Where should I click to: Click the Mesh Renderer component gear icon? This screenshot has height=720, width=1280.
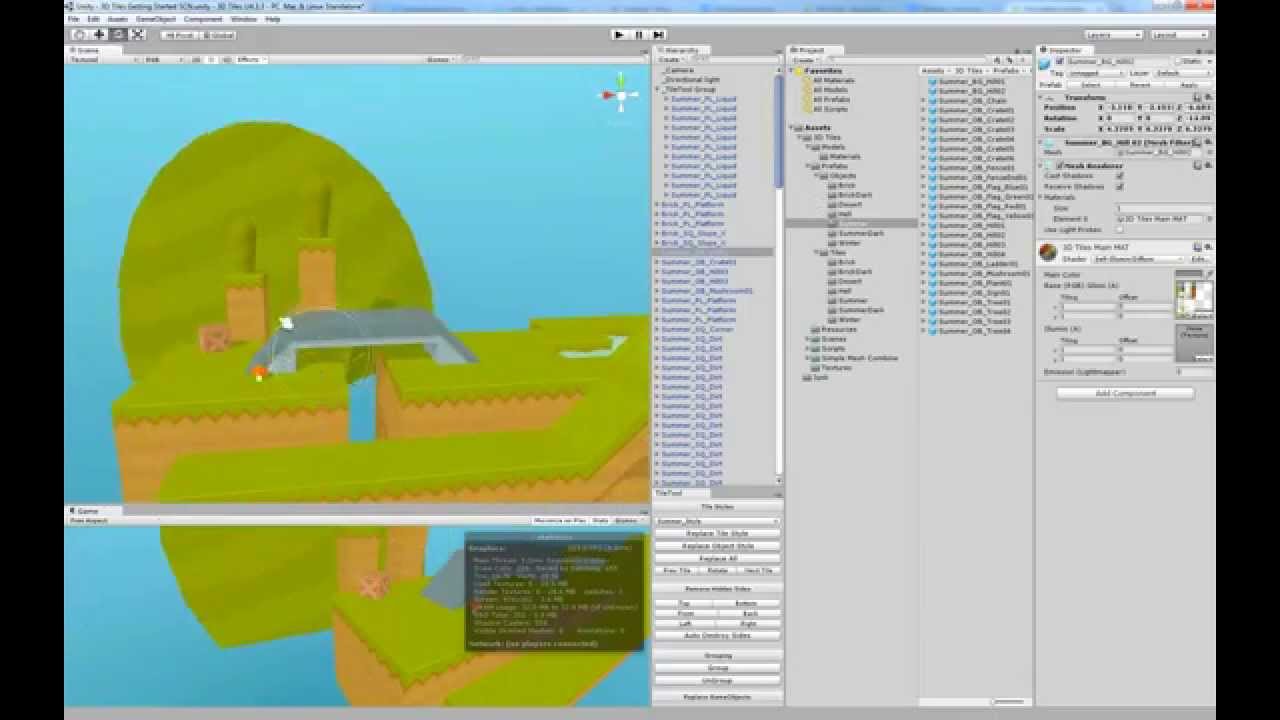pos(1208,166)
